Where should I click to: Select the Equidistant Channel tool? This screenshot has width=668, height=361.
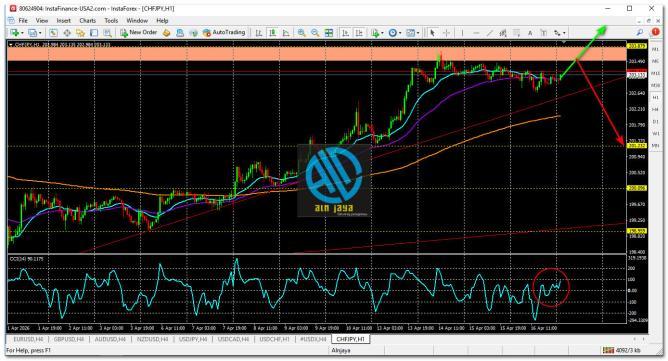point(503,33)
